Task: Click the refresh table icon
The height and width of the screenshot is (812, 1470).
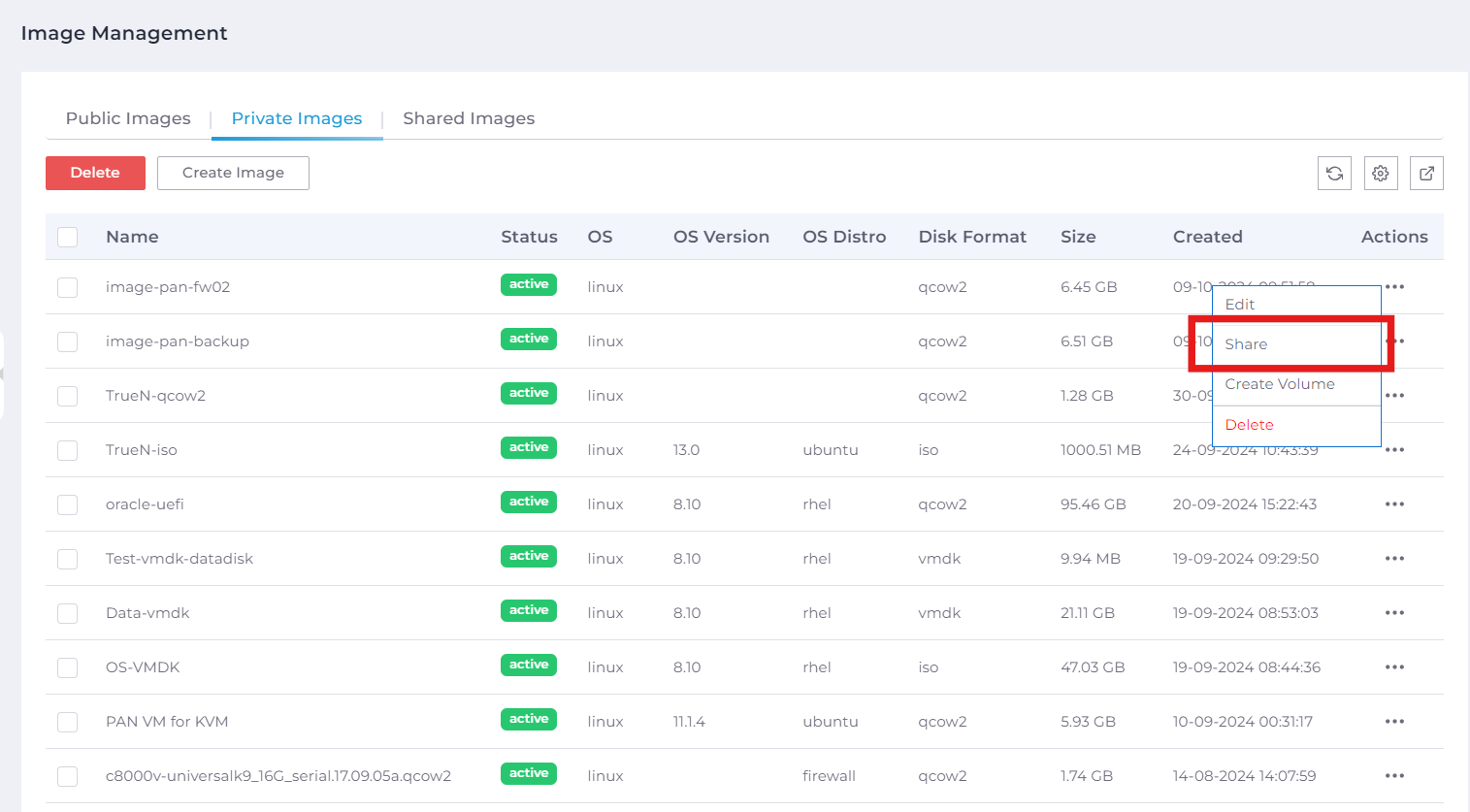Action: click(x=1334, y=174)
